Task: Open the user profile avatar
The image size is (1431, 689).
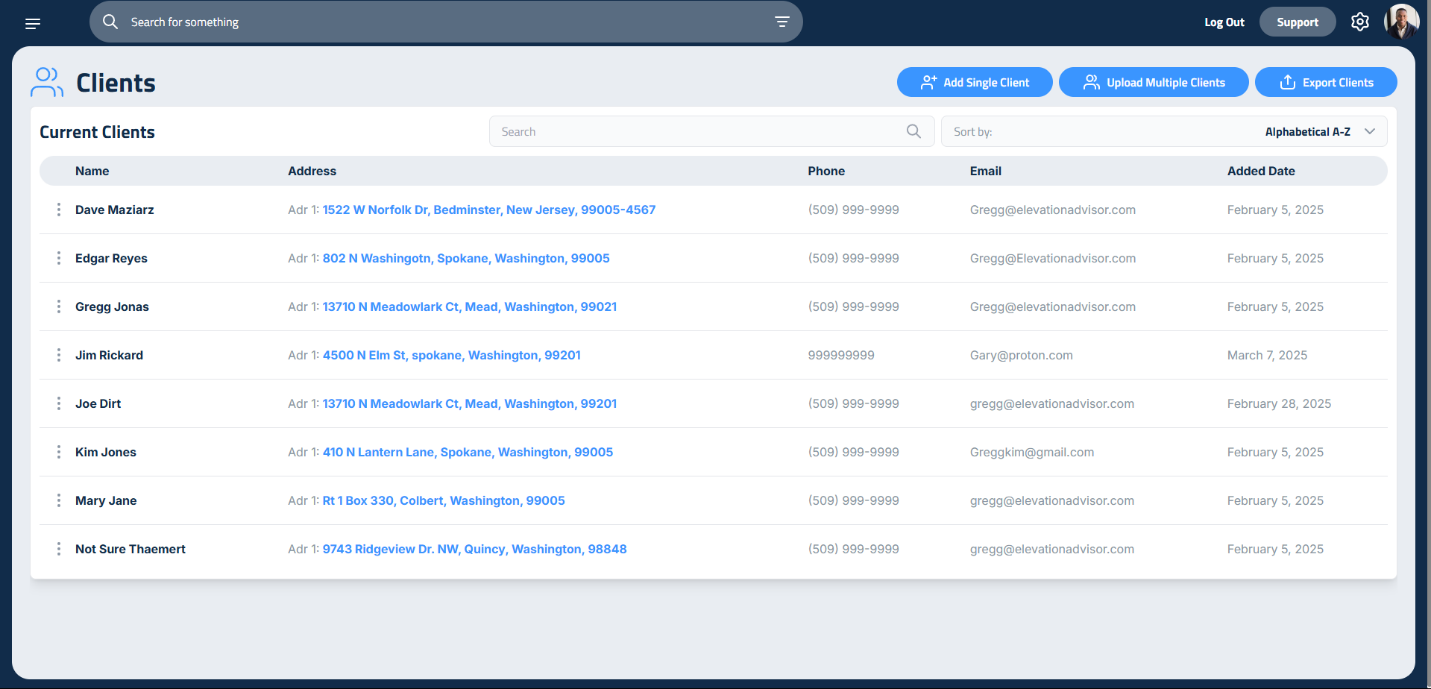Action: pos(1401,22)
